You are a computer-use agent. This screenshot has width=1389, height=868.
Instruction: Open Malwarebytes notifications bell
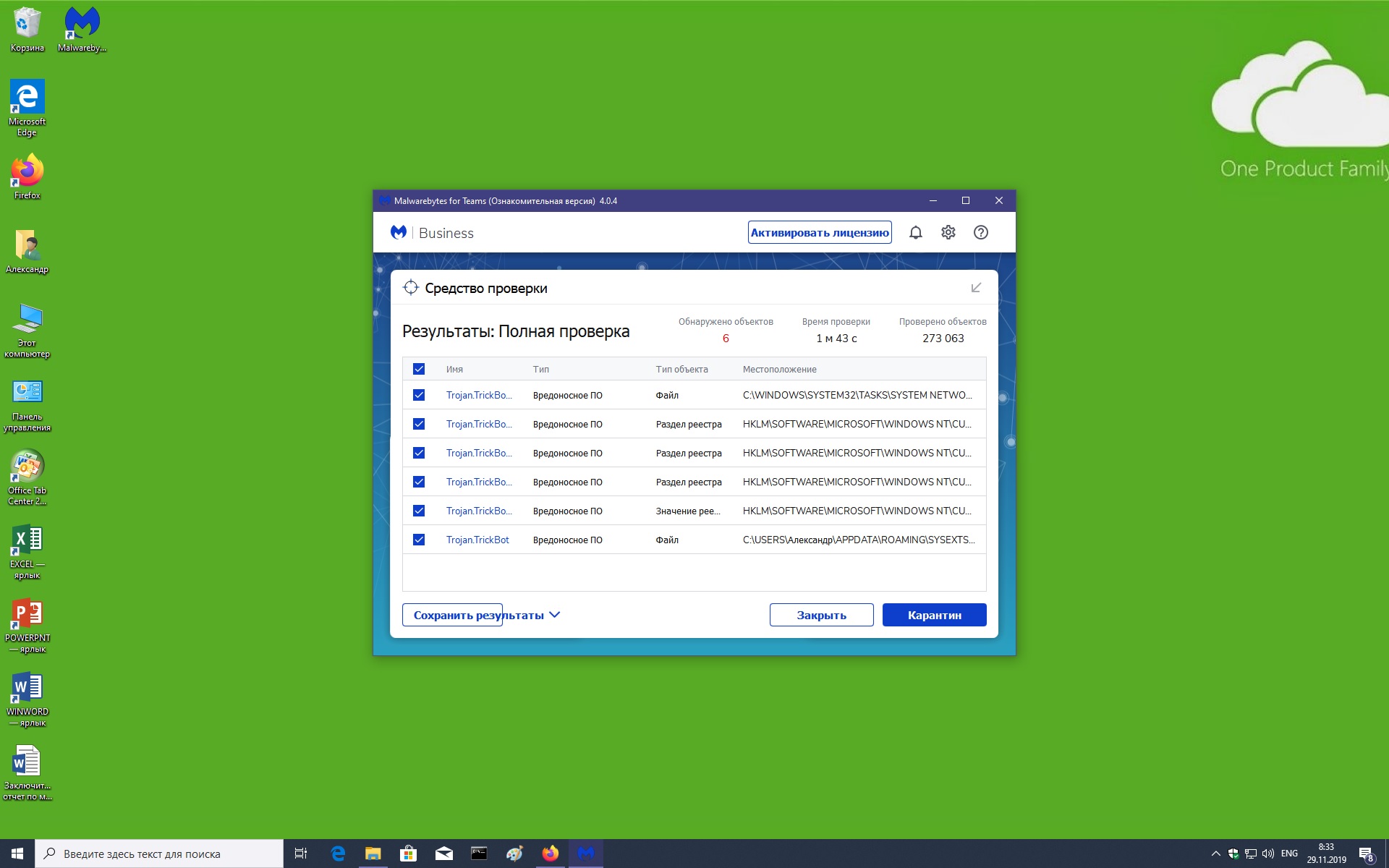coord(915,232)
